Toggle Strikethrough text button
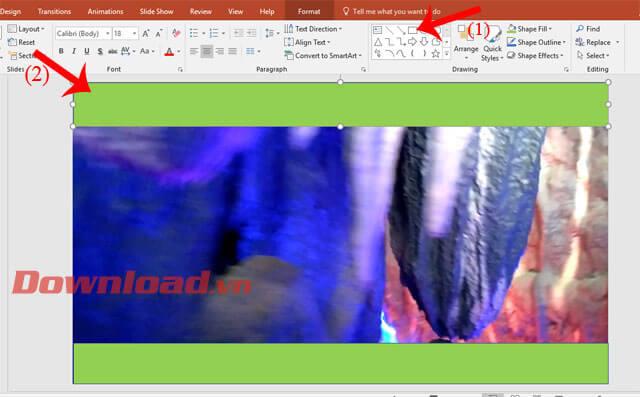This screenshot has width=640, height=397. pyautogui.click(x=113, y=51)
